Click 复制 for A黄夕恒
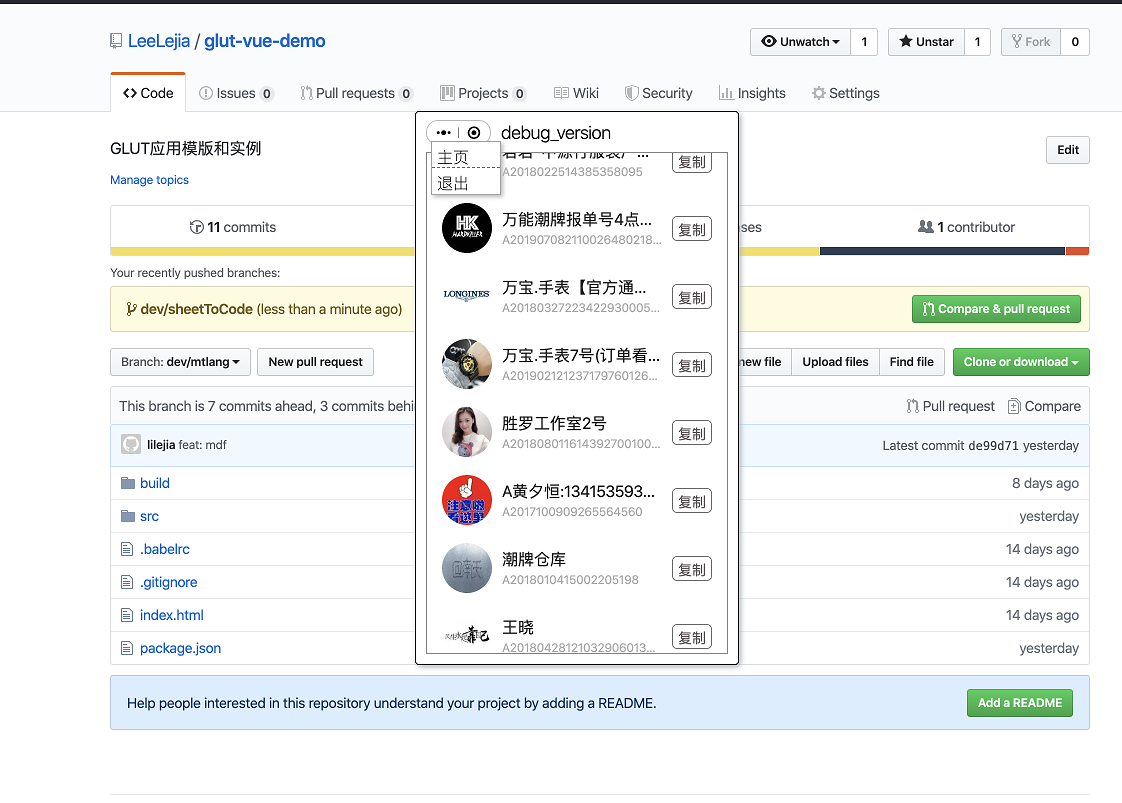The height and width of the screenshot is (803, 1122). click(692, 501)
